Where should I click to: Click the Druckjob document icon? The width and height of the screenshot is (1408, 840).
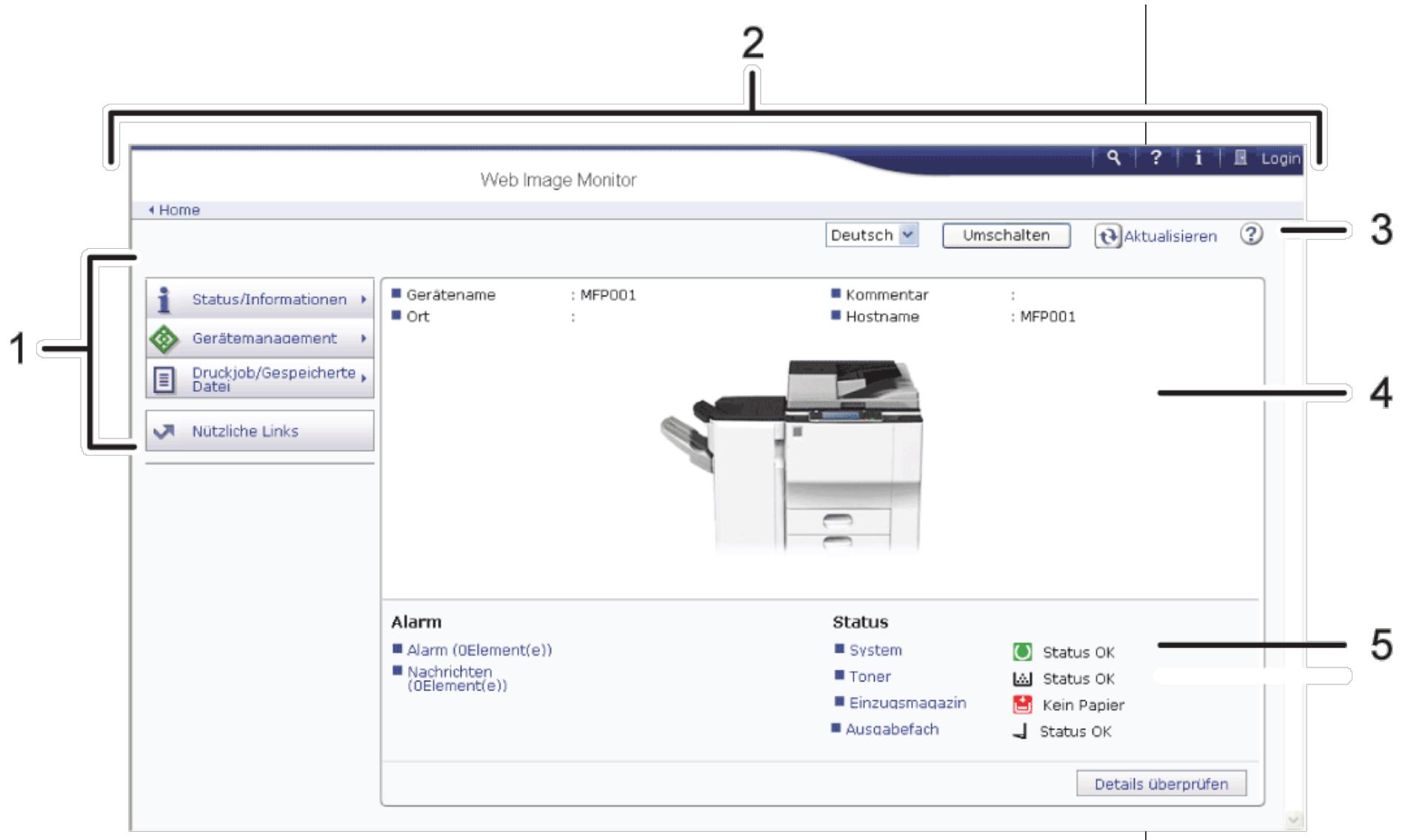(x=164, y=379)
